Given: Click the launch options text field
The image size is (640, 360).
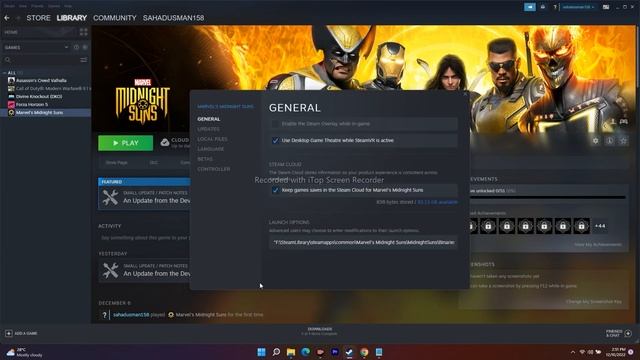Looking at the screenshot, I should (x=363, y=242).
